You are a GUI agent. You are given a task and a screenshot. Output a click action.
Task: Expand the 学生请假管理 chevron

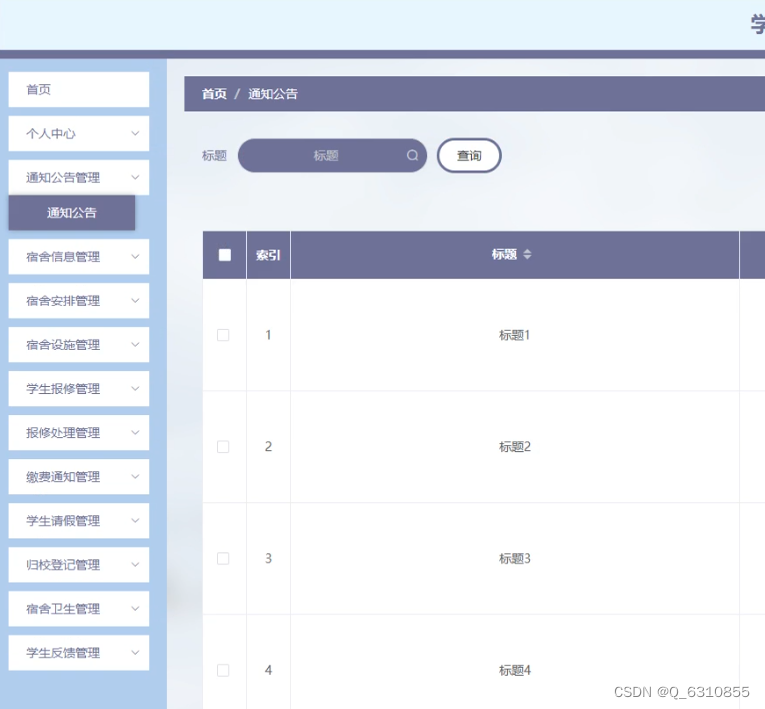[135, 521]
